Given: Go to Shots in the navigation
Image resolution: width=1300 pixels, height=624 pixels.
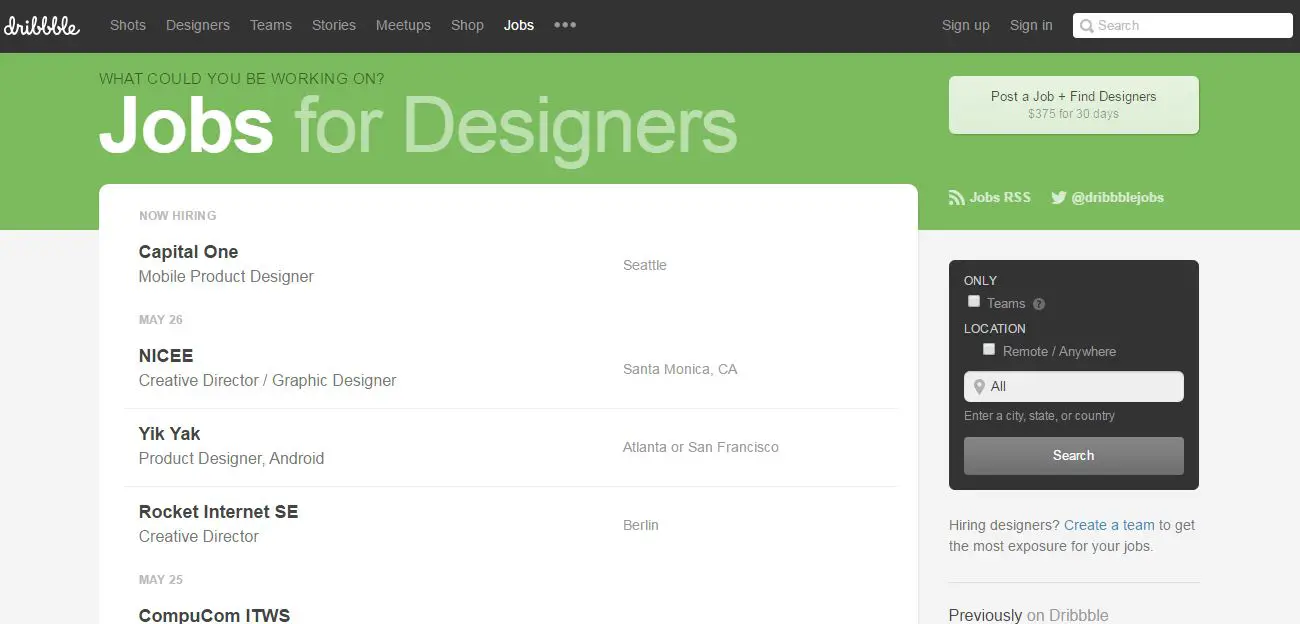Looking at the screenshot, I should tap(128, 25).
